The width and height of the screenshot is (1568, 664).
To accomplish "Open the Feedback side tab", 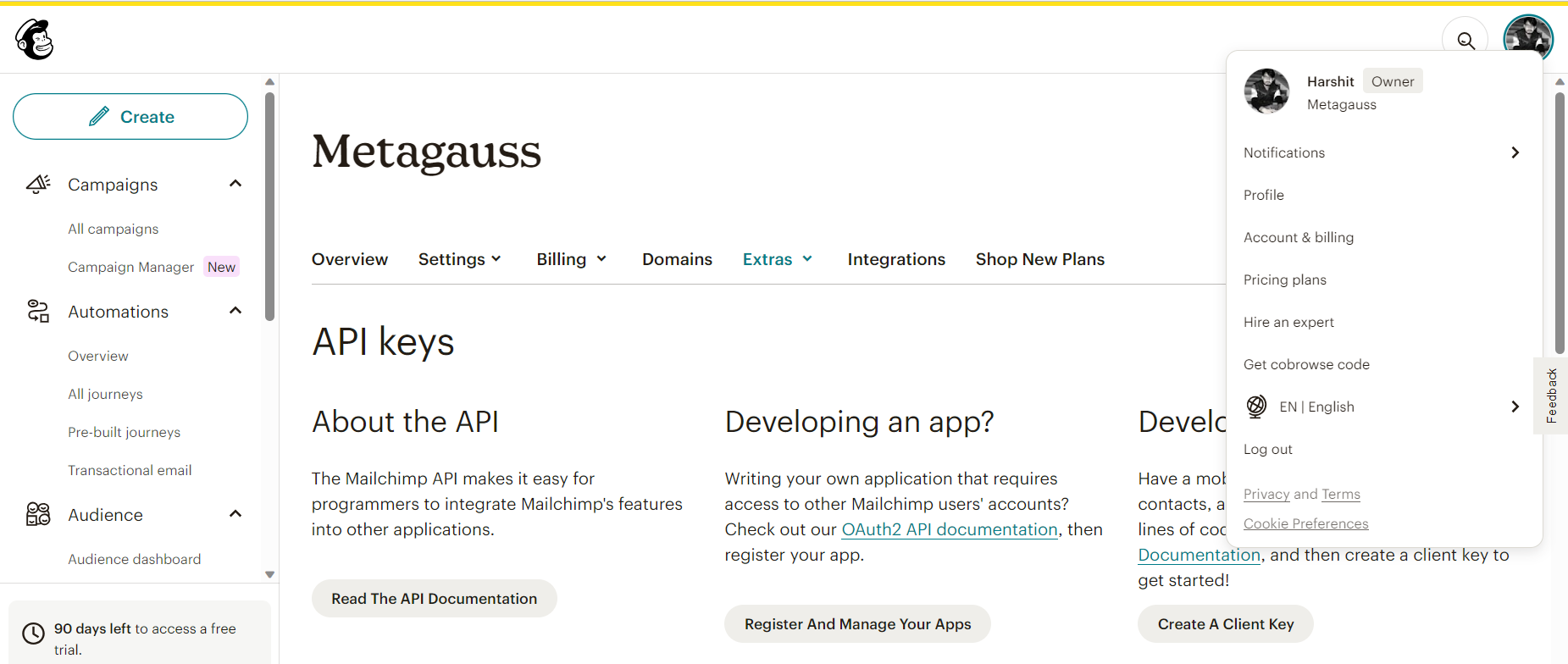I will pyautogui.click(x=1551, y=396).
